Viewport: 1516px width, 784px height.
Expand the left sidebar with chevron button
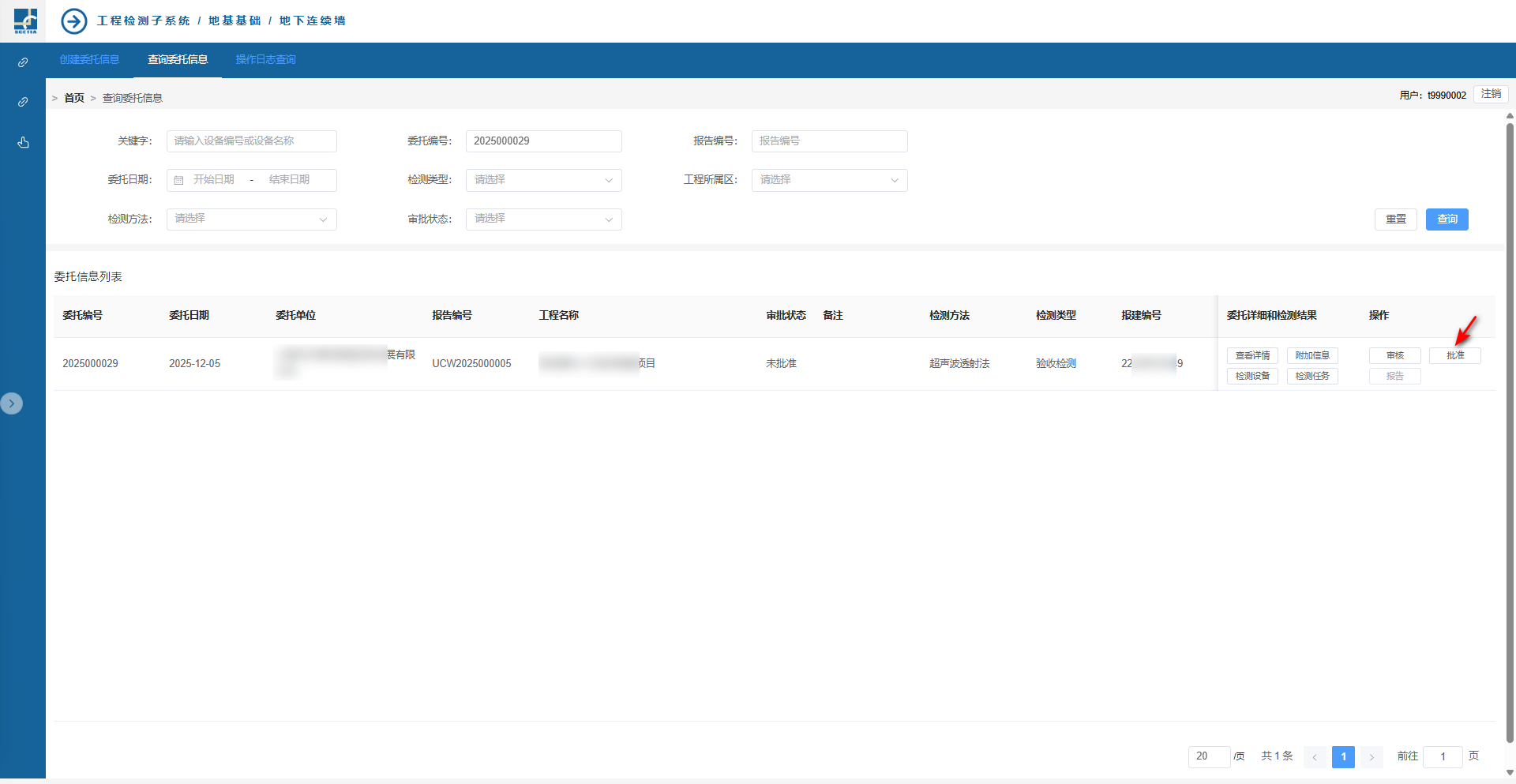12,403
